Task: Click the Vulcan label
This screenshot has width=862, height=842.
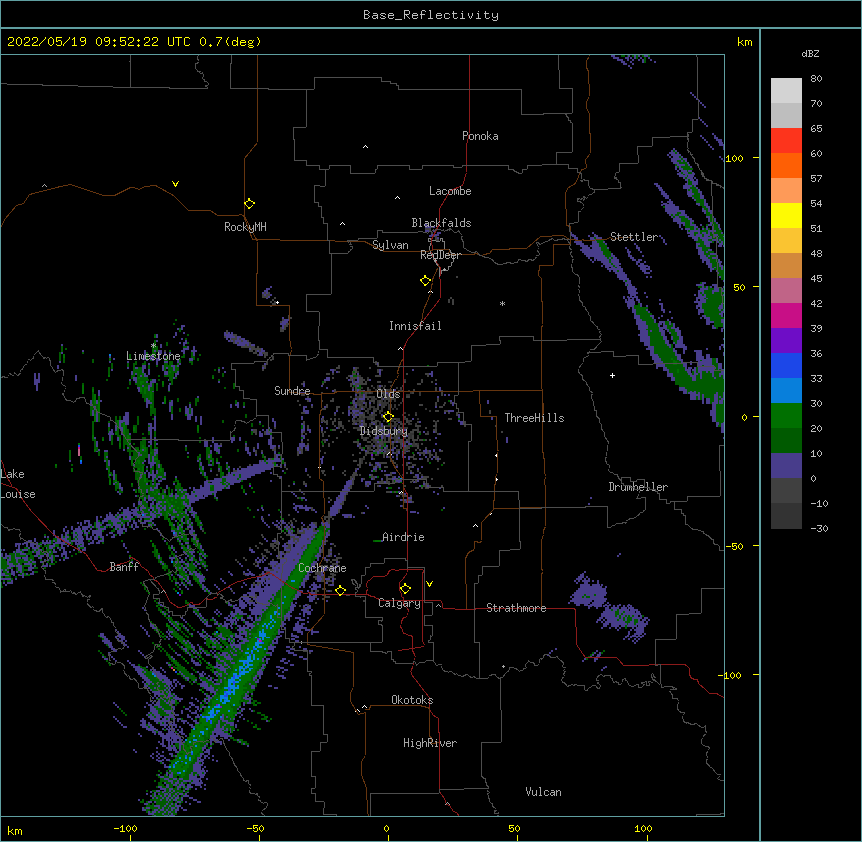Action: pos(543,792)
